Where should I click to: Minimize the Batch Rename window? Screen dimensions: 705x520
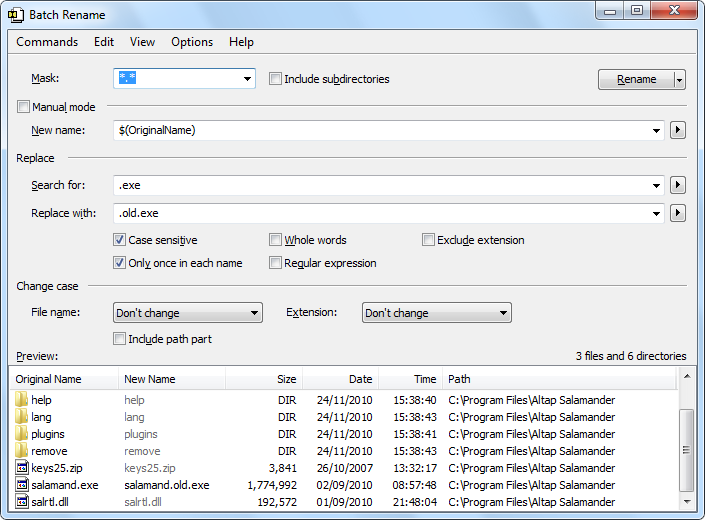(x=610, y=11)
